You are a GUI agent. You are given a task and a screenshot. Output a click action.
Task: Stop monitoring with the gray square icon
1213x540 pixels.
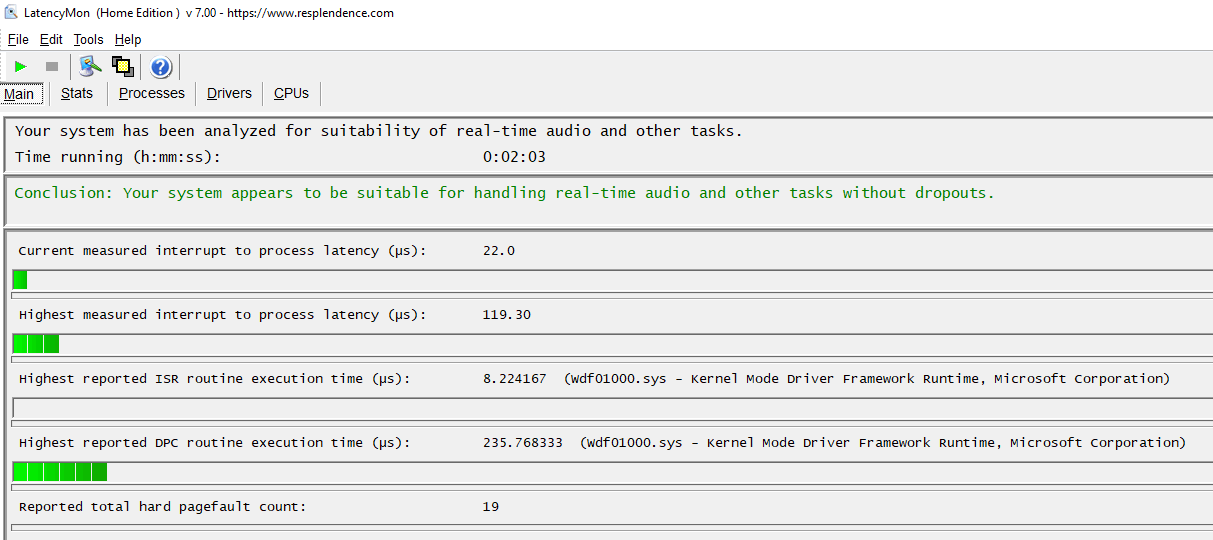52,67
